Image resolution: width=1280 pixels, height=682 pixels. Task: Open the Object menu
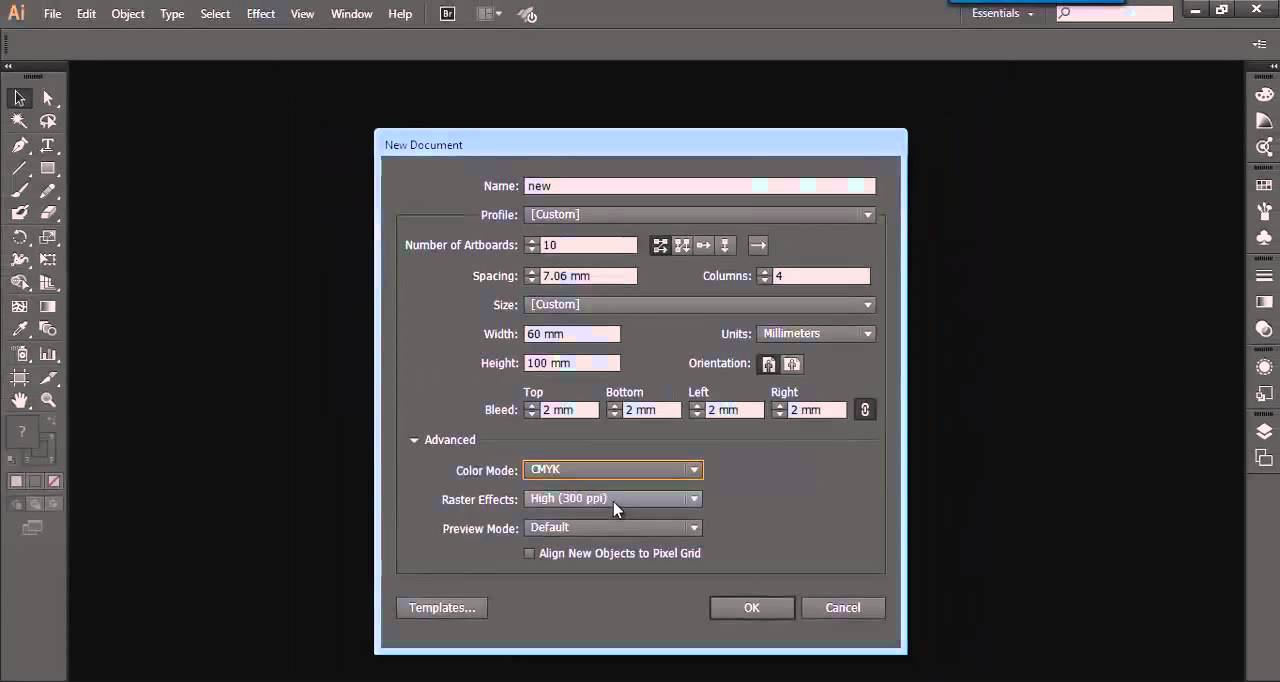[128, 14]
